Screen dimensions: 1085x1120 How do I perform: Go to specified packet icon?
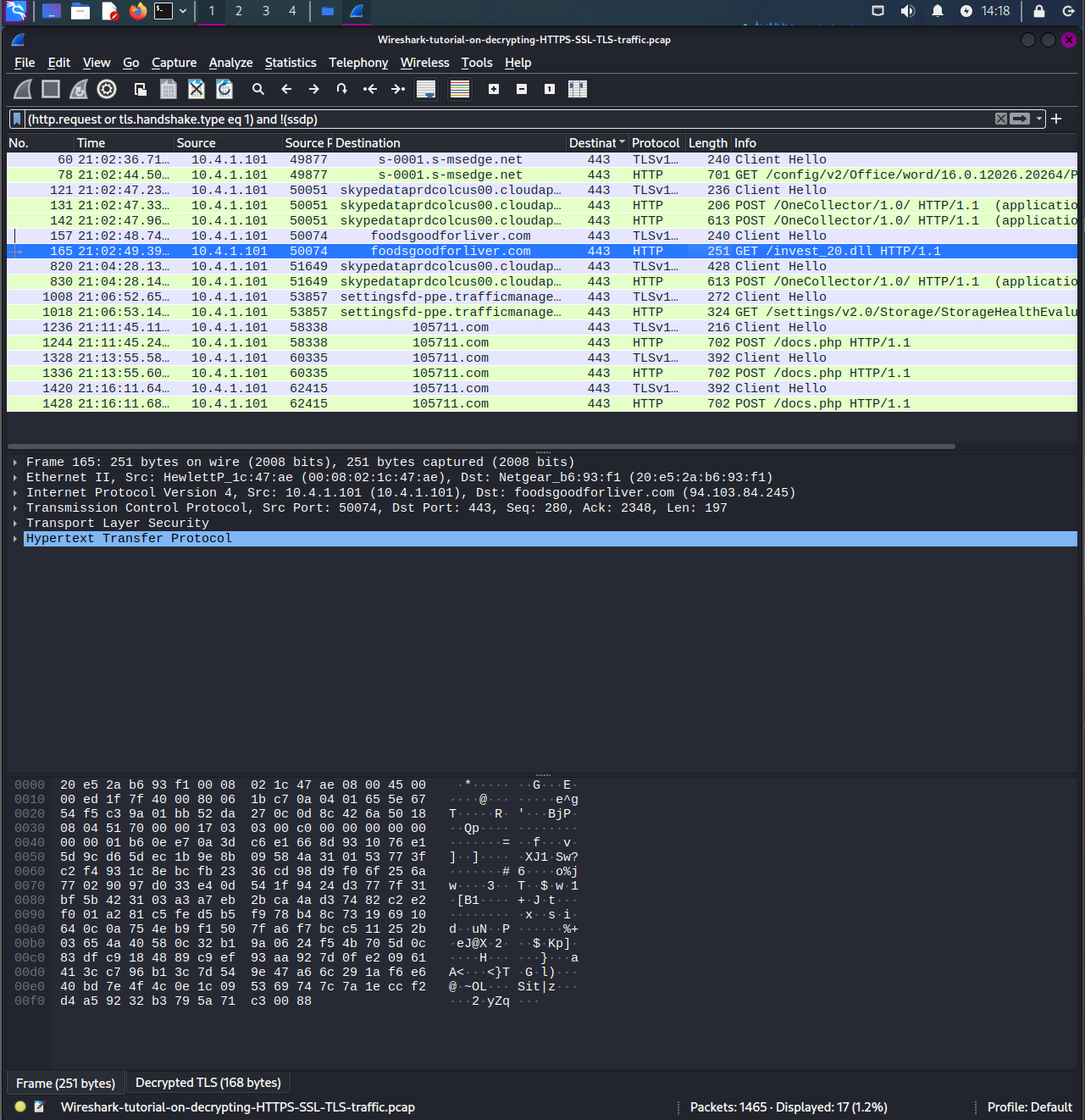[342, 89]
